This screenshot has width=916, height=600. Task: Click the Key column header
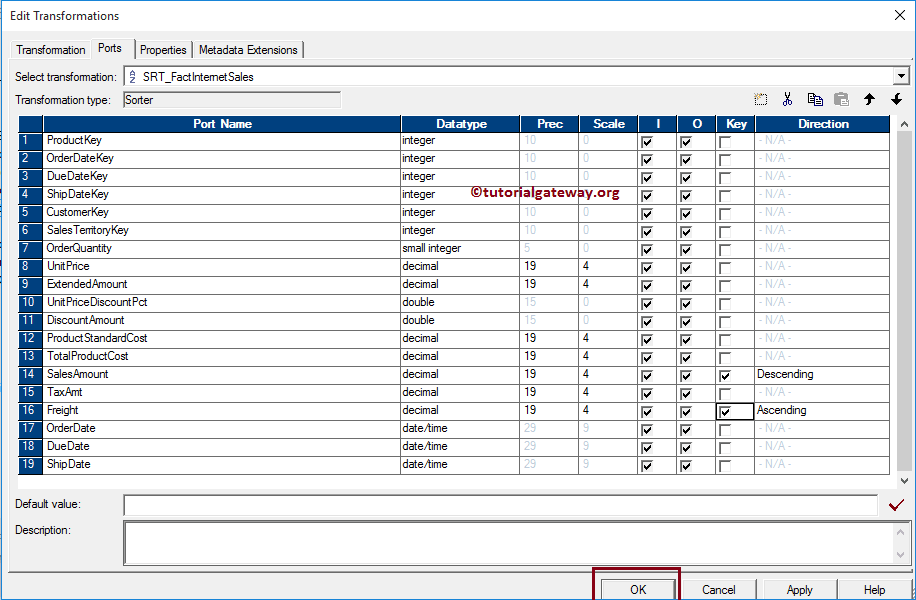click(735, 124)
